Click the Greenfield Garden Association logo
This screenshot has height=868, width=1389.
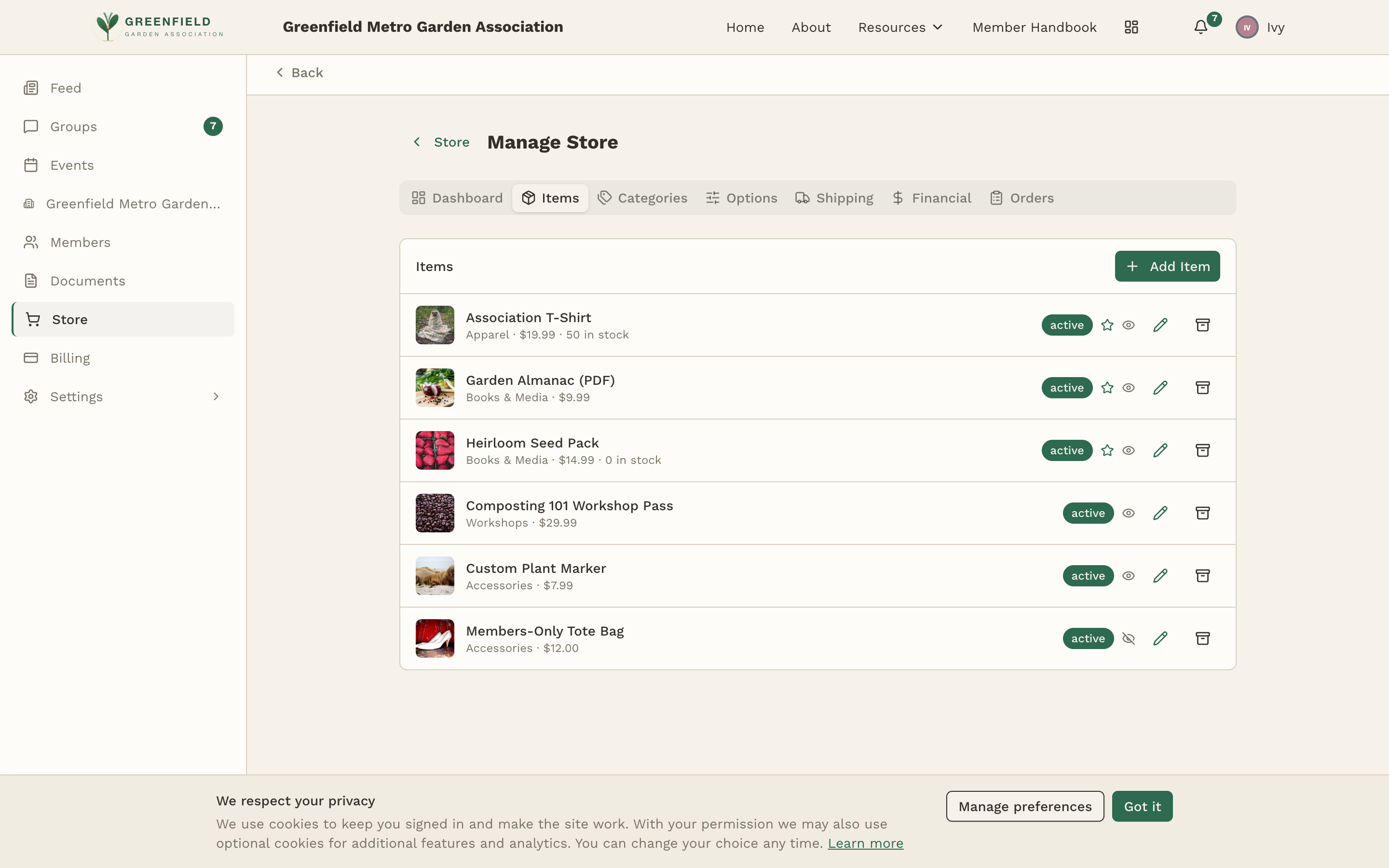(x=159, y=27)
